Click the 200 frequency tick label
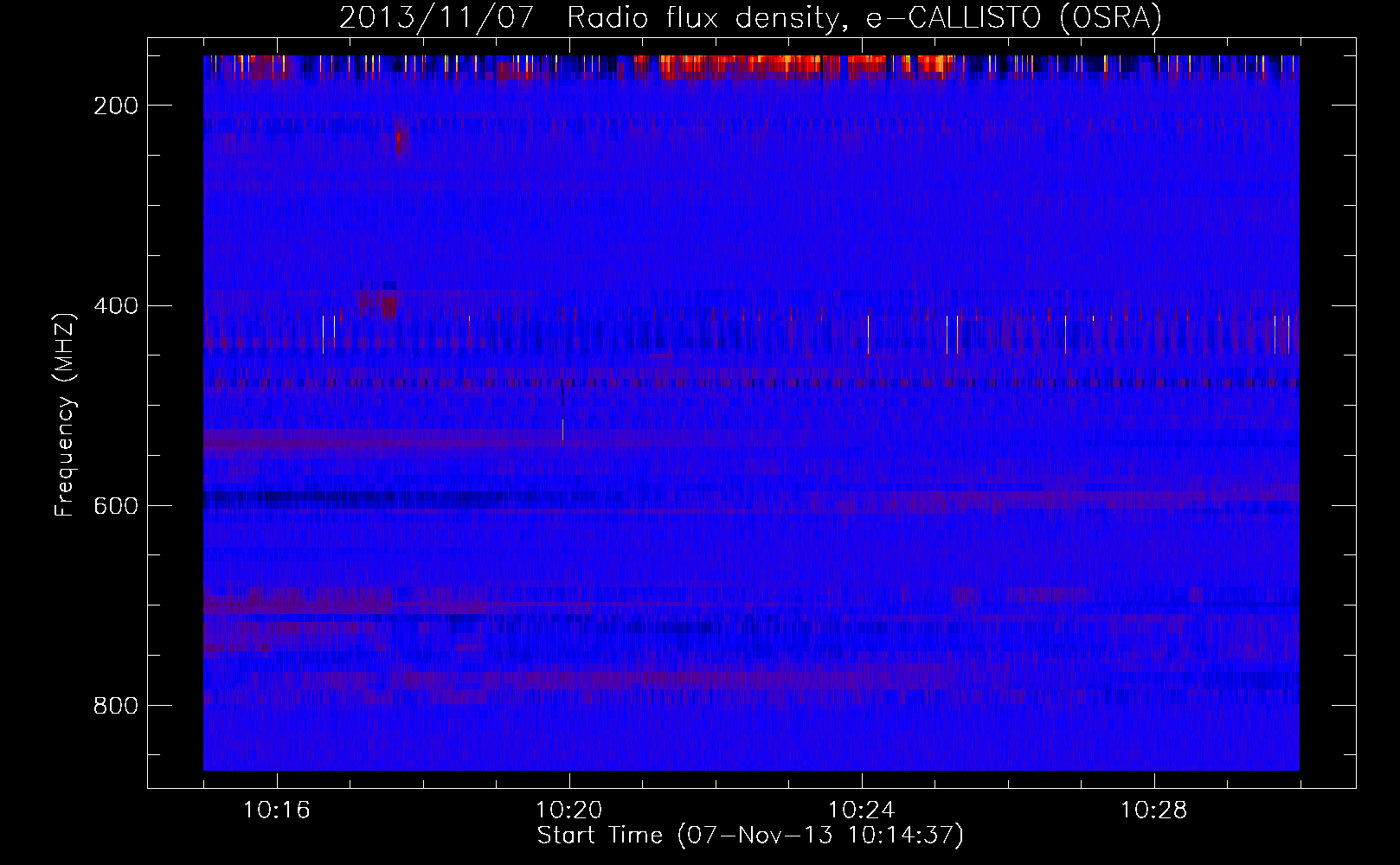This screenshot has width=1400, height=865. click(116, 106)
